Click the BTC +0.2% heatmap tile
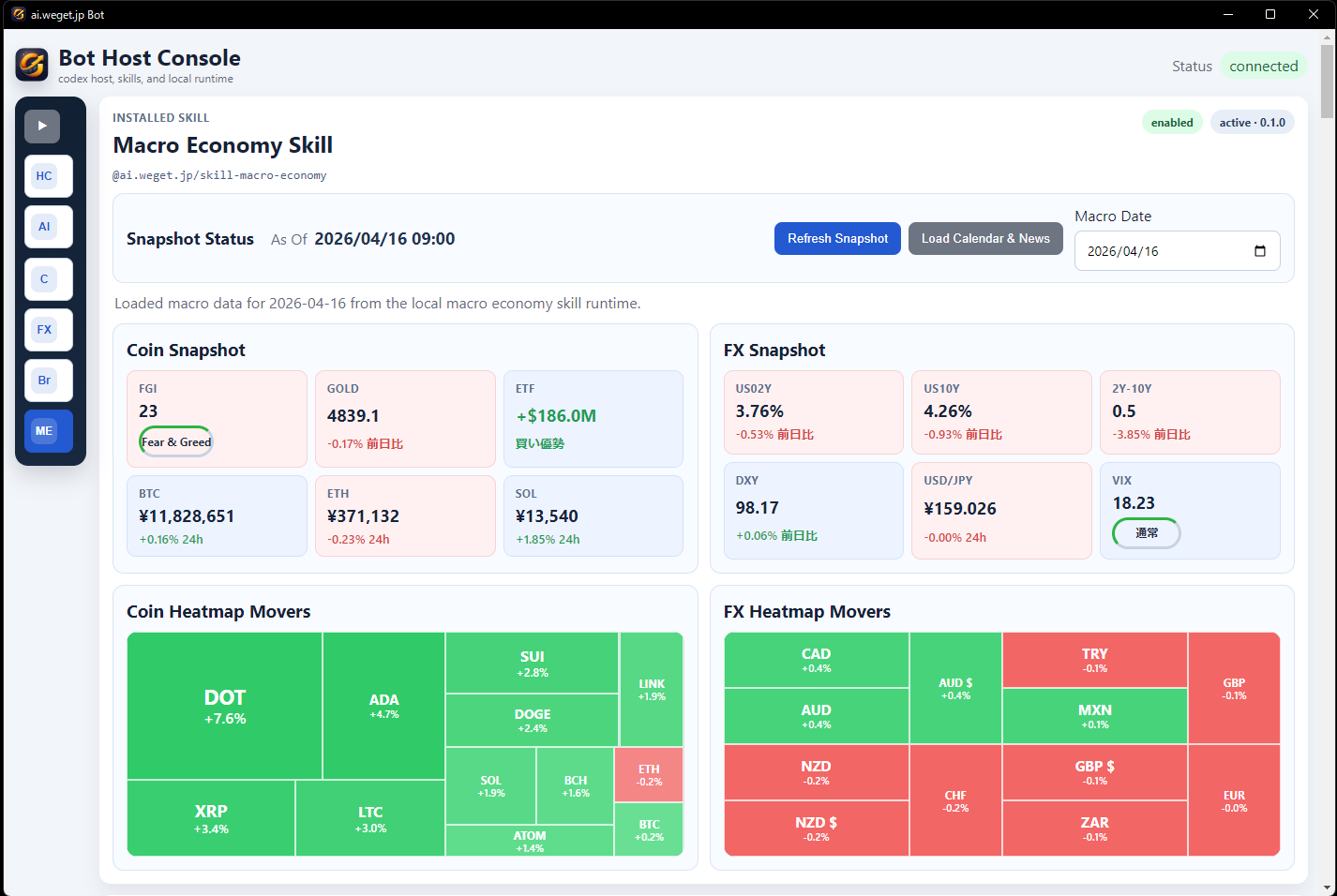Screen dimensions: 1337x896 click(649, 830)
